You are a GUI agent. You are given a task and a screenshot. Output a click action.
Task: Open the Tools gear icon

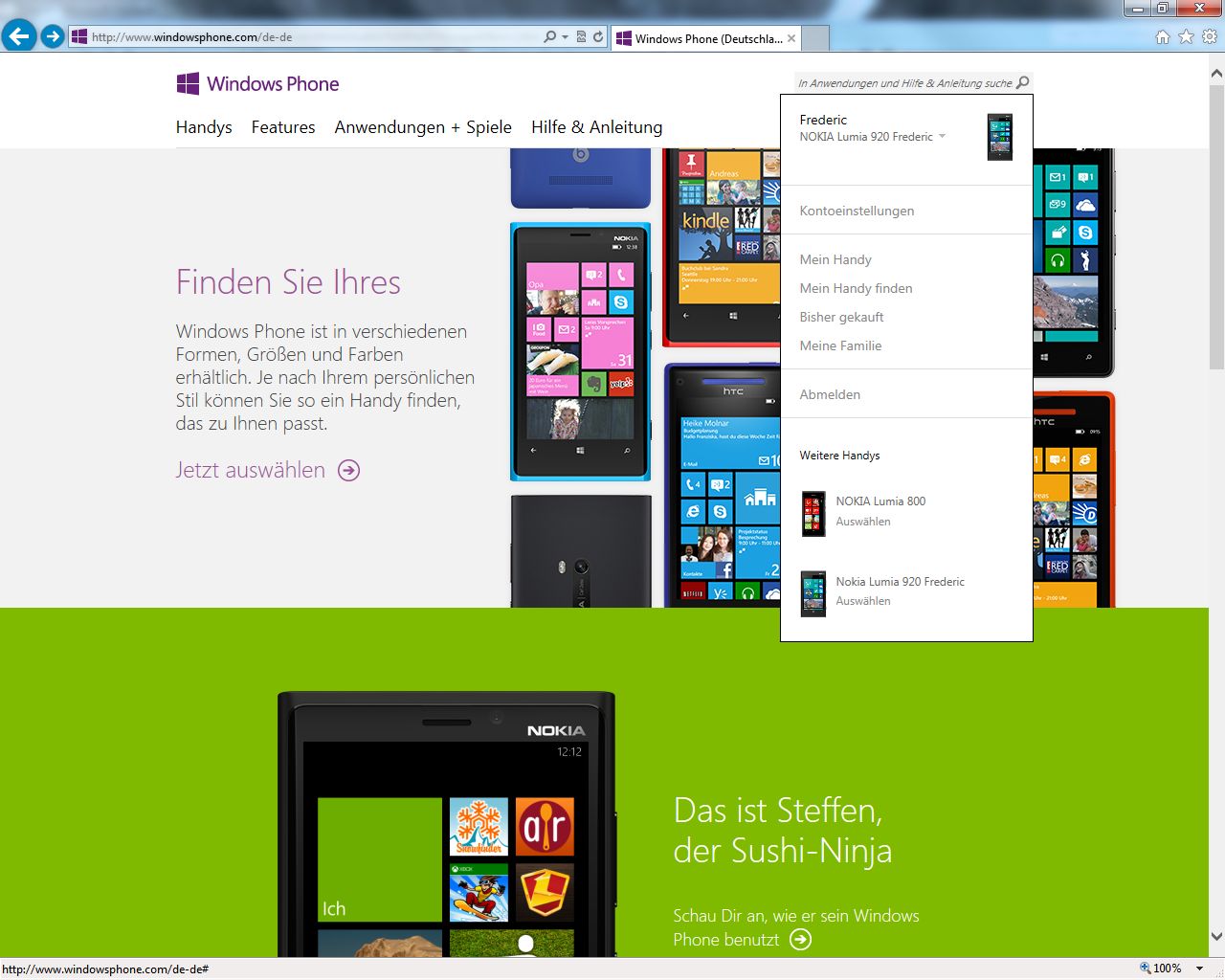point(1210,37)
